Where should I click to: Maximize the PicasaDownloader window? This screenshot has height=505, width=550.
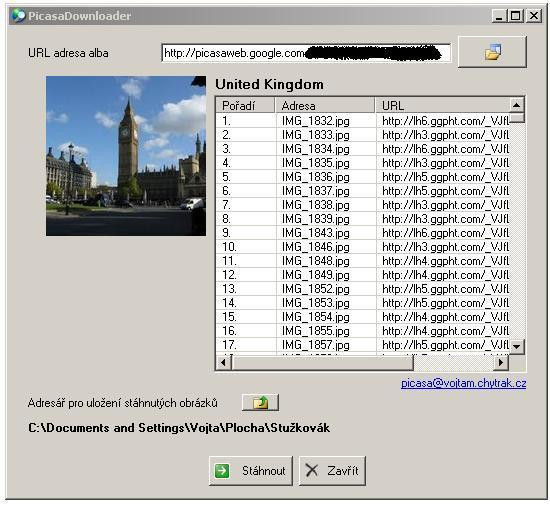point(516,16)
